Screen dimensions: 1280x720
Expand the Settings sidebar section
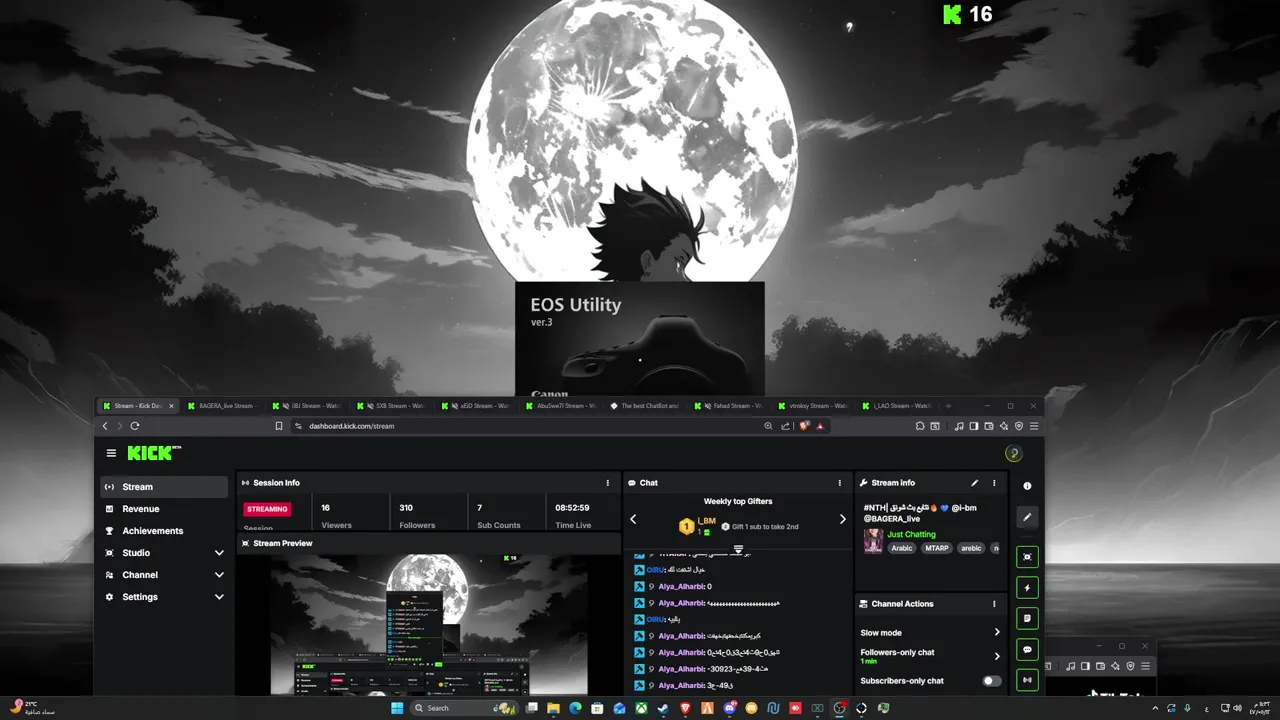click(x=165, y=597)
